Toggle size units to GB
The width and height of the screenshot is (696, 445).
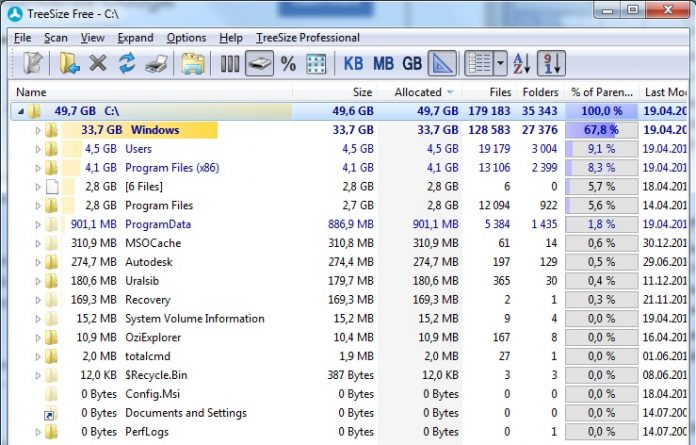pyautogui.click(x=412, y=64)
